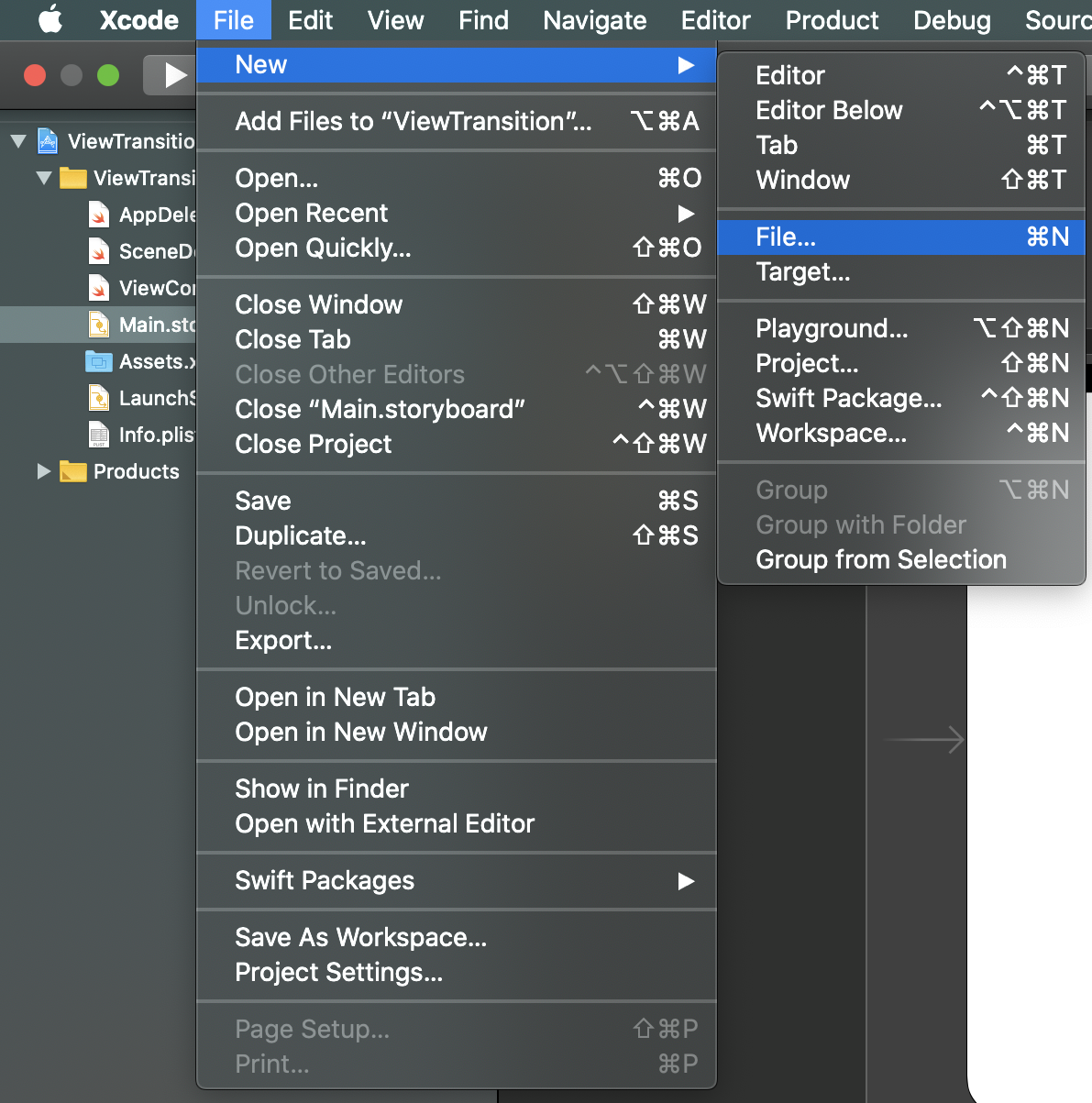
Task: Select Group from Selection
Action: click(901, 559)
